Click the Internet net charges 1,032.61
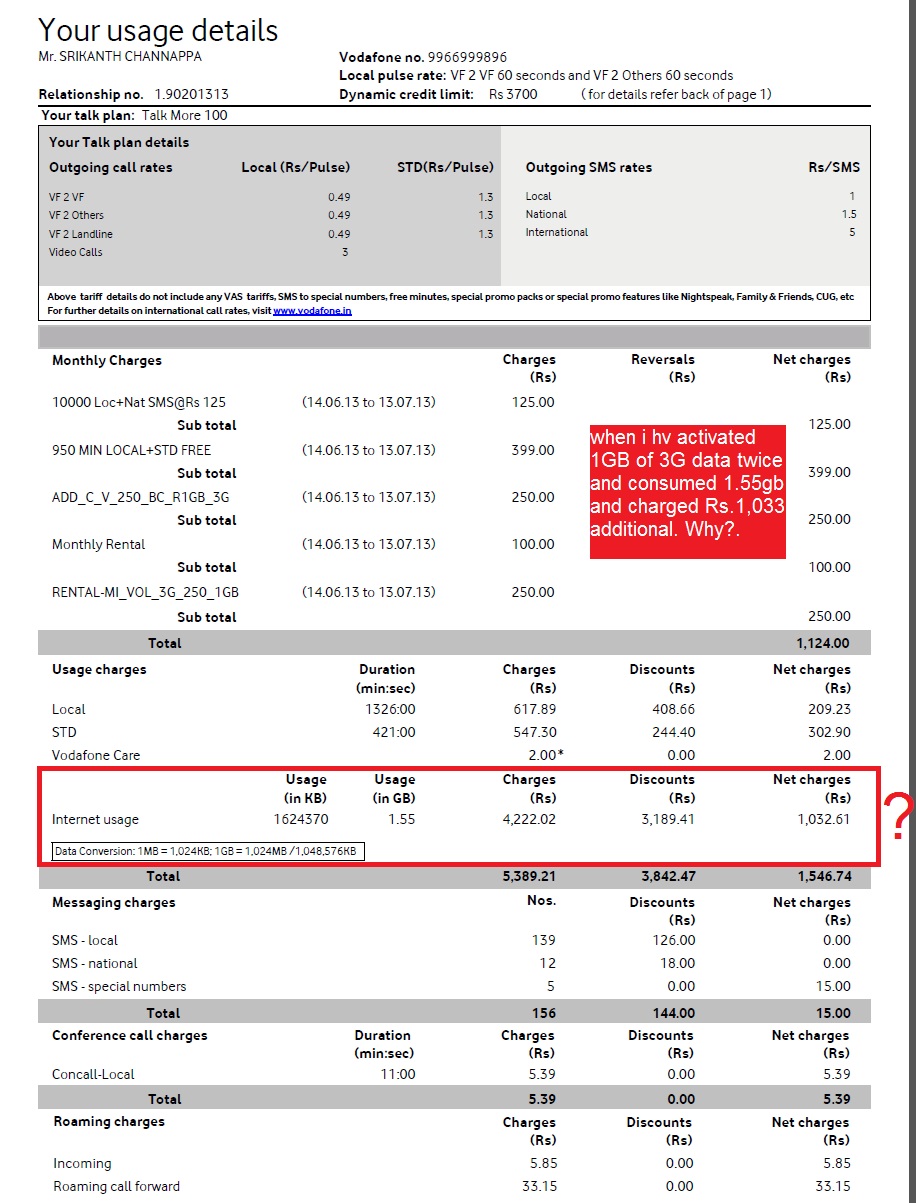Viewport: 916px width, 1203px height. point(818,819)
